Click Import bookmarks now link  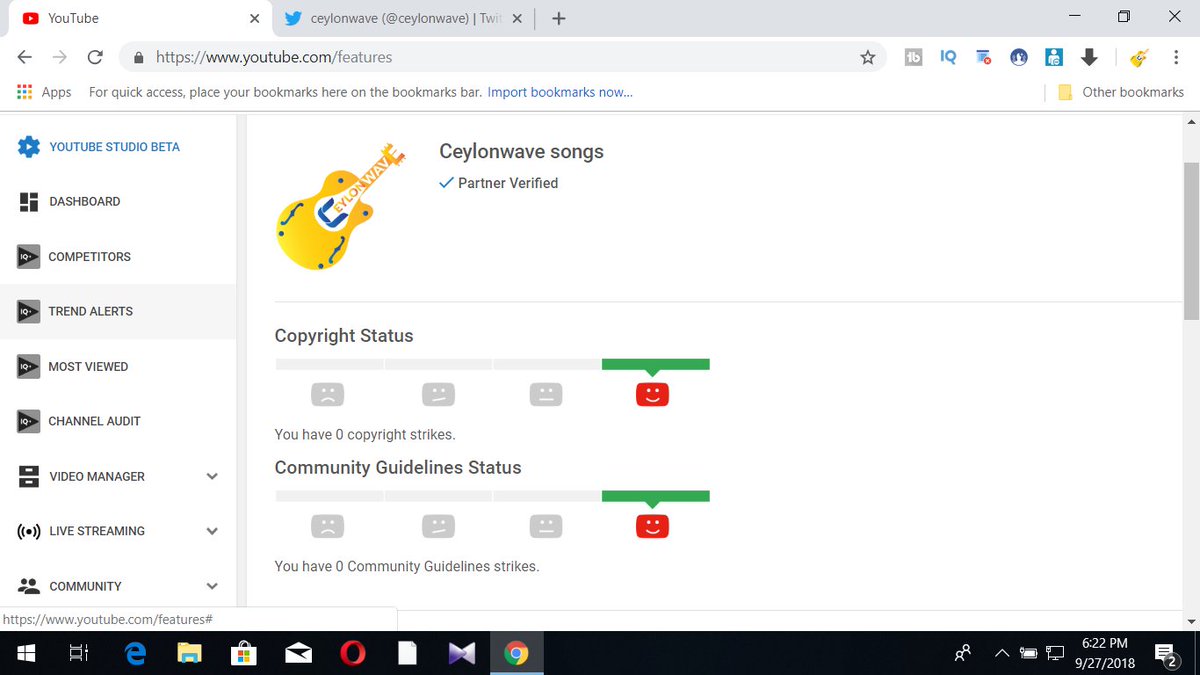point(560,92)
